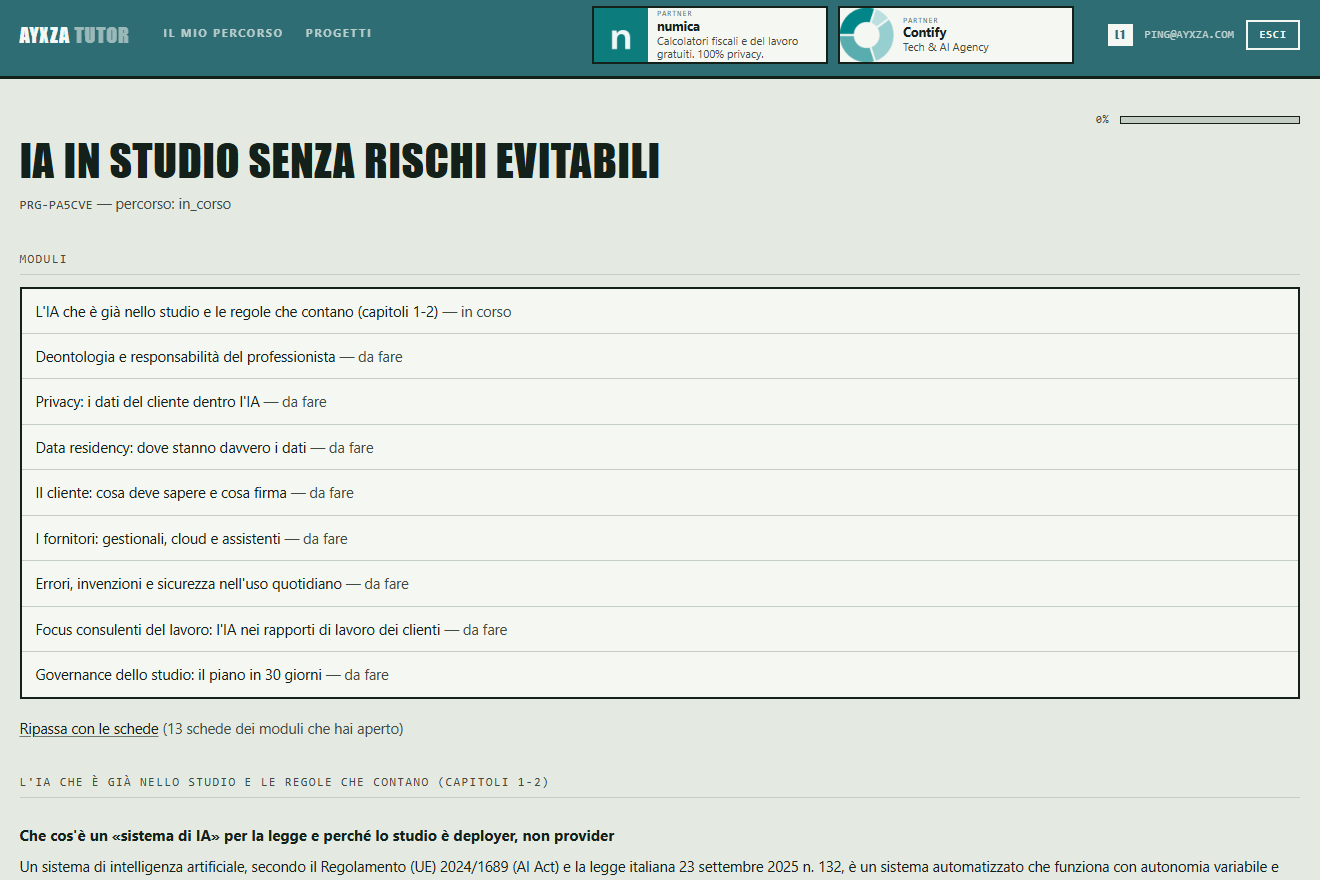Log out with the ESCI button
This screenshot has width=1320, height=880.
[x=1272, y=35]
